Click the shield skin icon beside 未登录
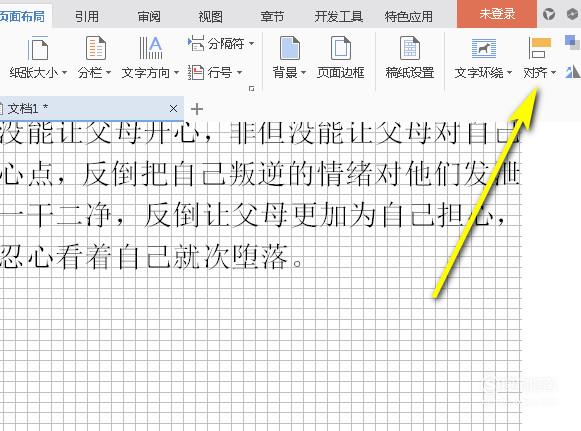Viewport: 581px width, 431px height. tap(549, 14)
